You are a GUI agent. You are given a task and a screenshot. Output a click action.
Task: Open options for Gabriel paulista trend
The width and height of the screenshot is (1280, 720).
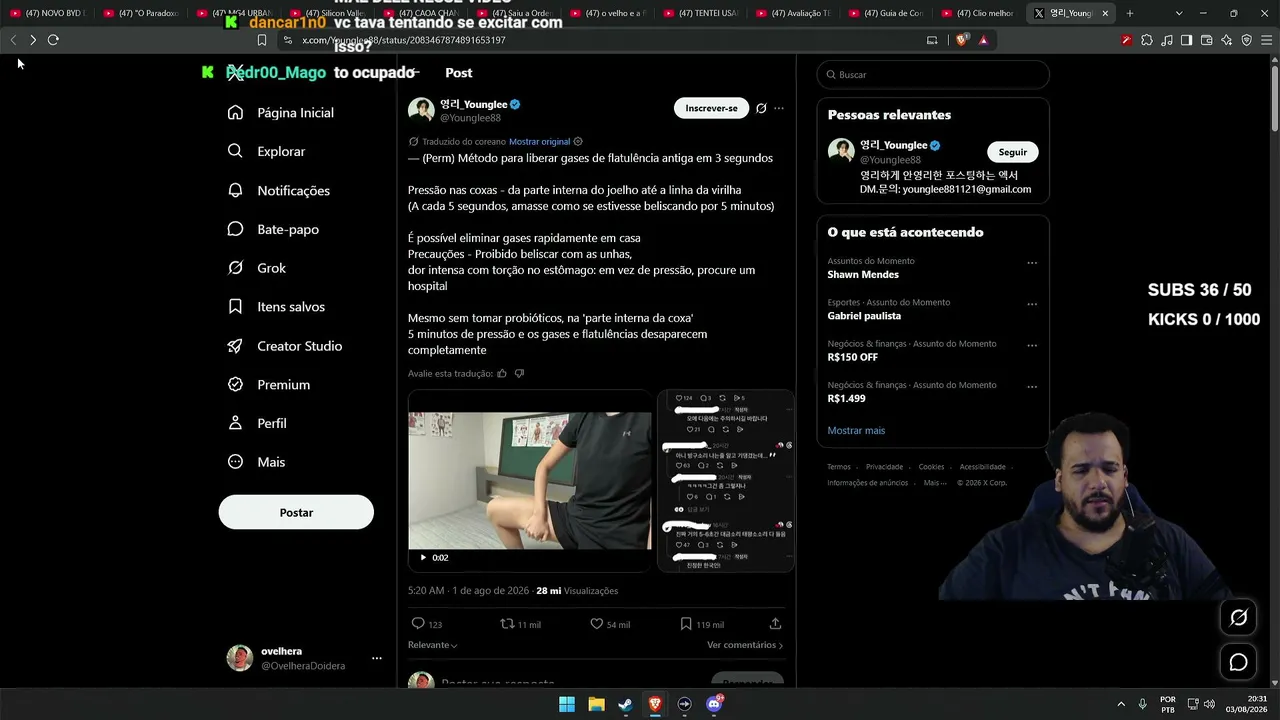coord(1032,304)
